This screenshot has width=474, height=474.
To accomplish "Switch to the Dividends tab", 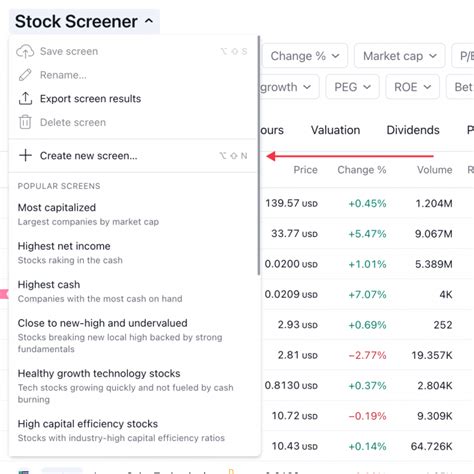I will 413,130.
